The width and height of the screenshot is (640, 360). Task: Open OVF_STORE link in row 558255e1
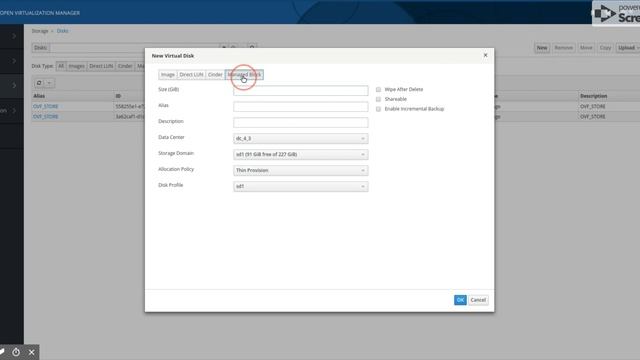pyautogui.click(x=46, y=106)
